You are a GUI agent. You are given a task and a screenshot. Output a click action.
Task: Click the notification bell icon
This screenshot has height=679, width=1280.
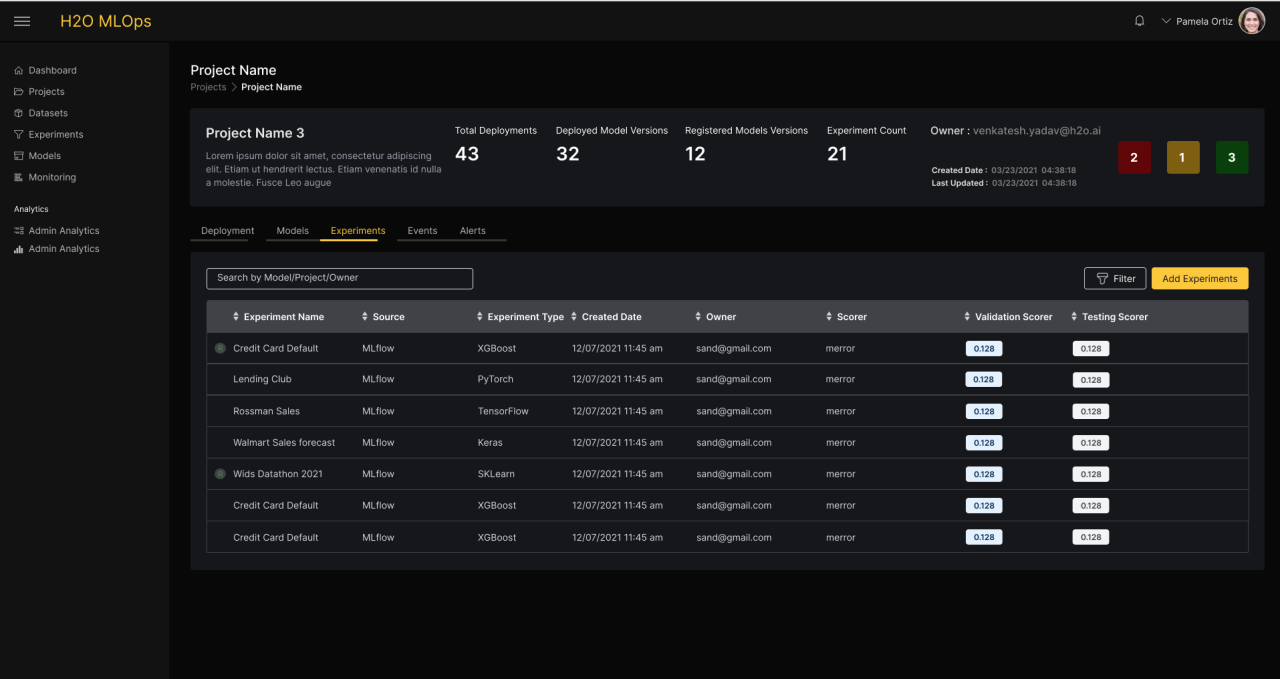[x=1139, y=21]
